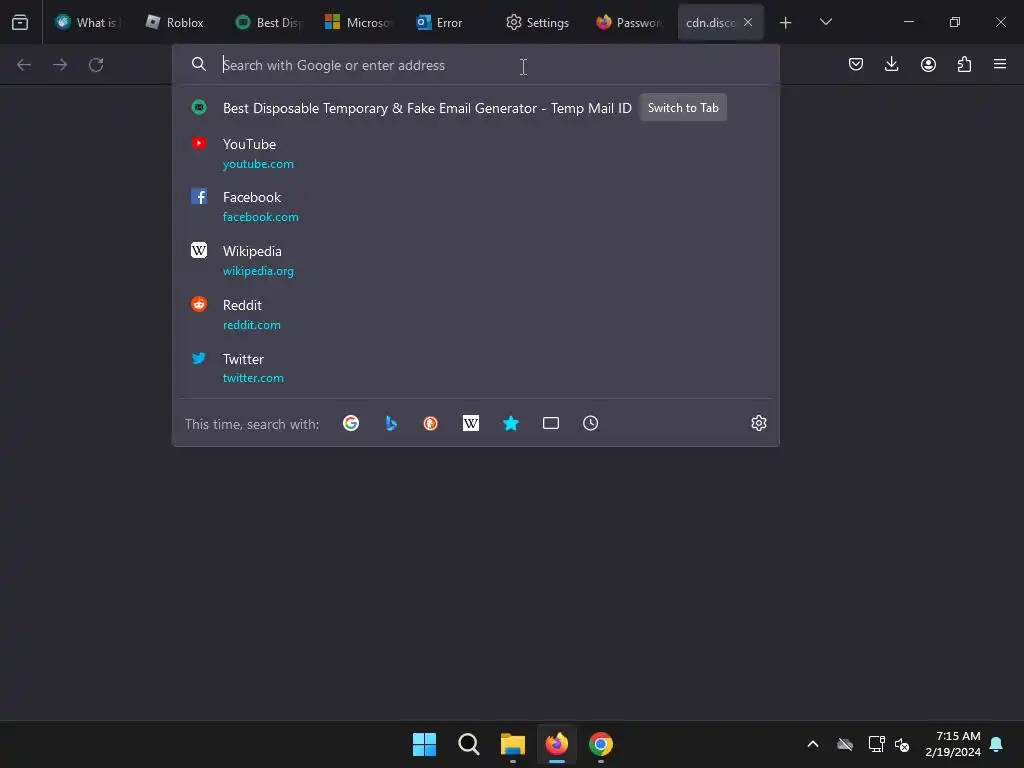Search this time with Wikipedia icon

471,423
